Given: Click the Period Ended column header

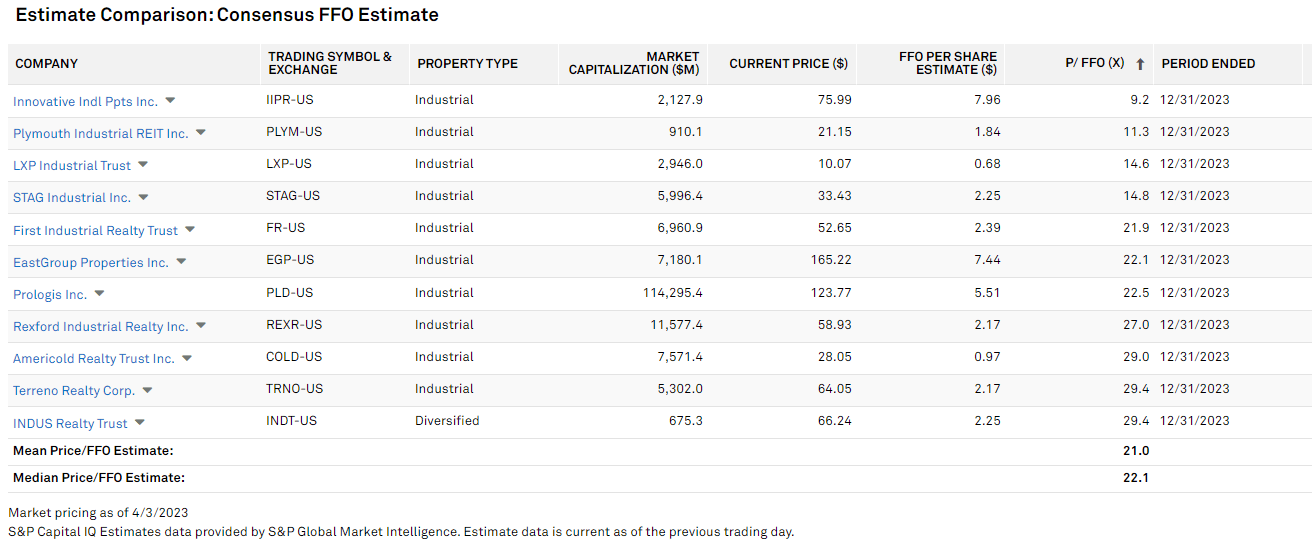Looking at the screenshot, I should point(1208,63).
